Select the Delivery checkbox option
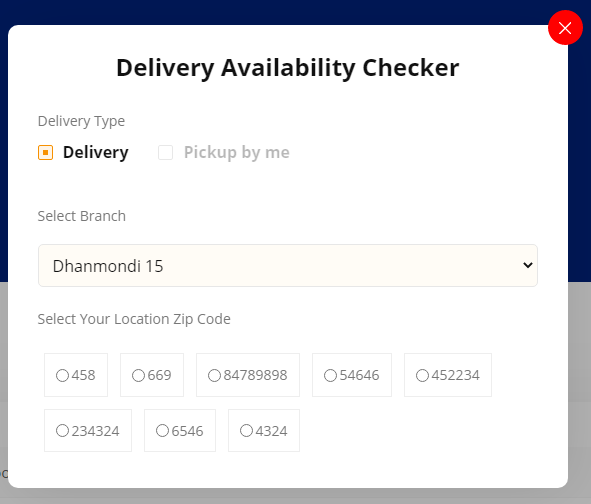Image resolution: width=591 pixels, height=504 pixels. (46, 153)
